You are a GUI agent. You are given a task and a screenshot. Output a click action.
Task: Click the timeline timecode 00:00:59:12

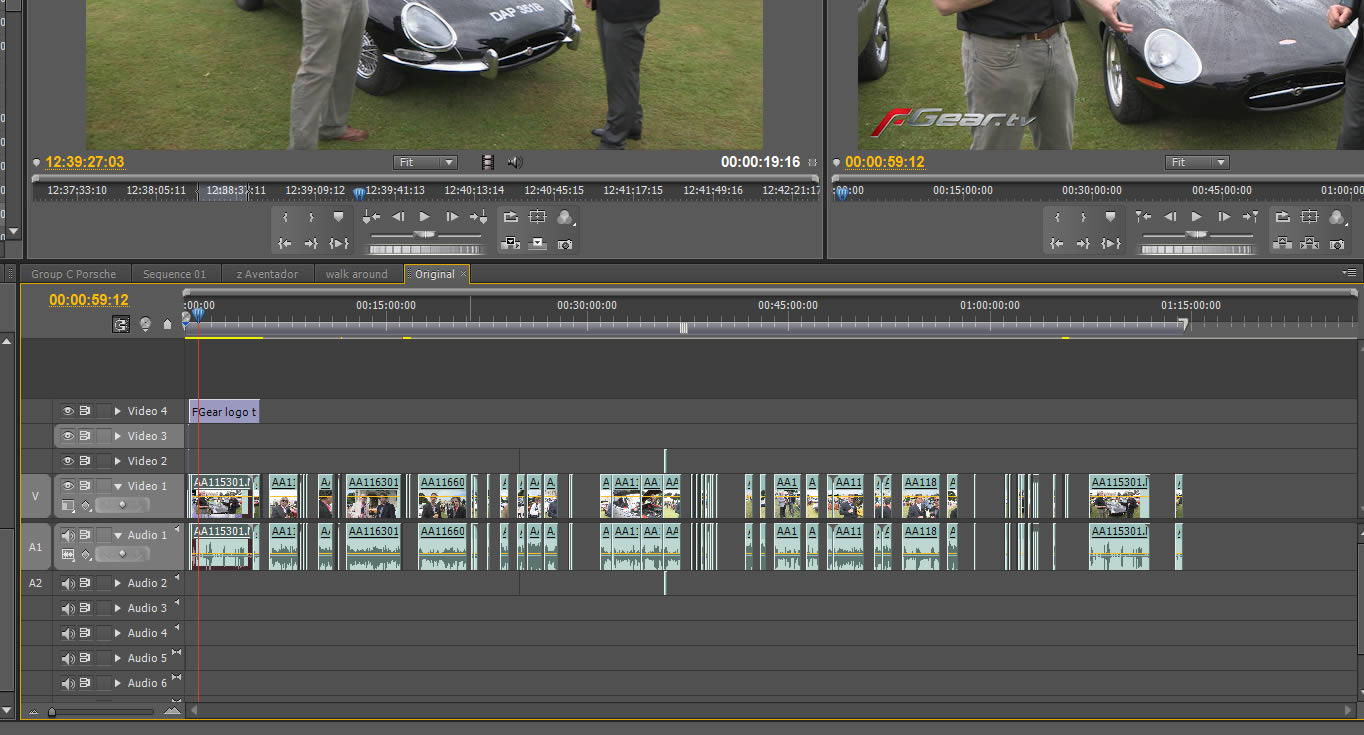89,300
